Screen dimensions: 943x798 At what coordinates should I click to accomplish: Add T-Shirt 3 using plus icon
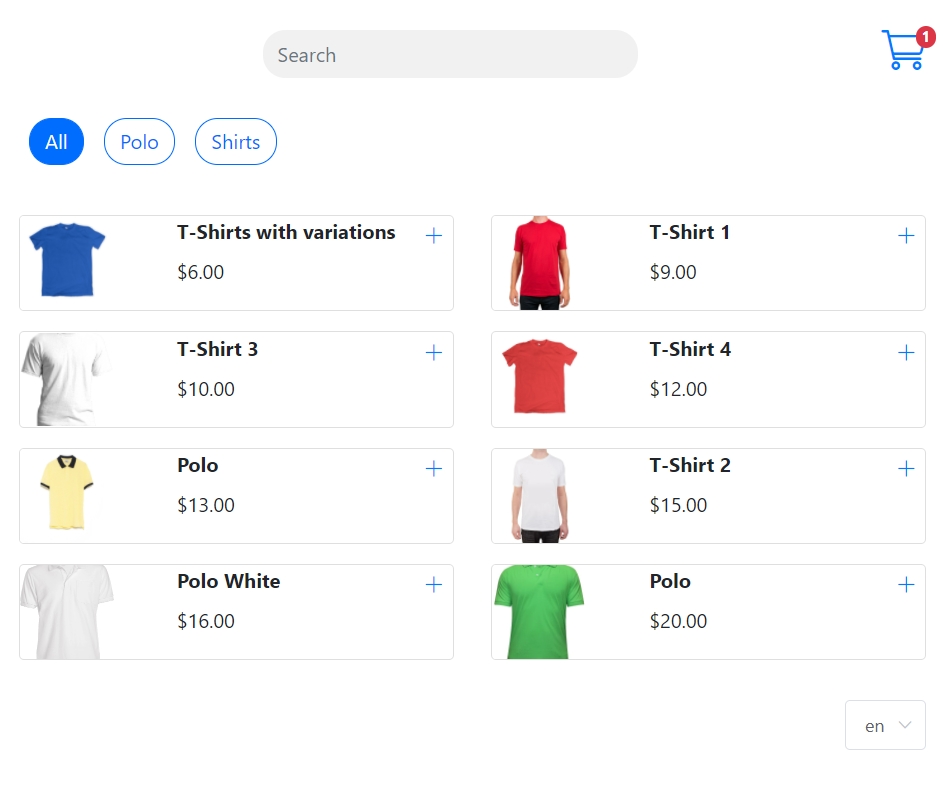[434, 353]
